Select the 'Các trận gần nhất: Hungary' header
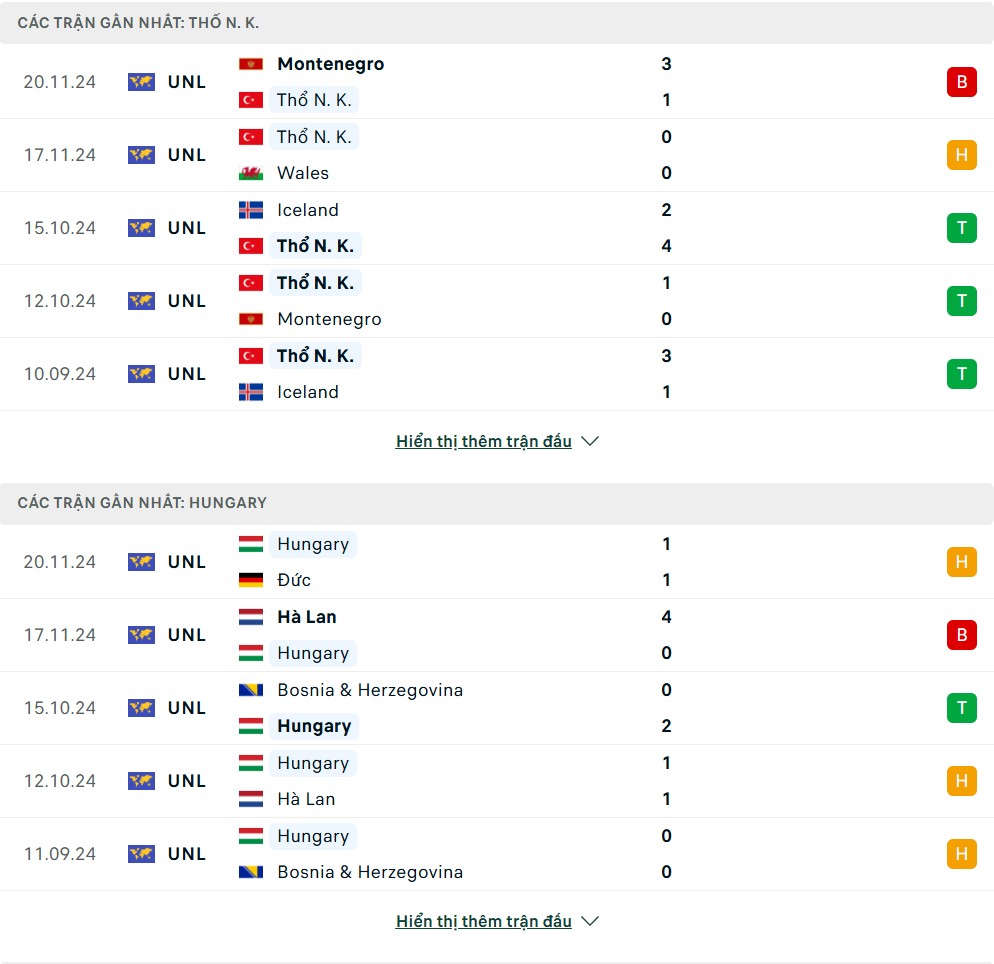Viewport: 994px width, 964px height. 497,503
